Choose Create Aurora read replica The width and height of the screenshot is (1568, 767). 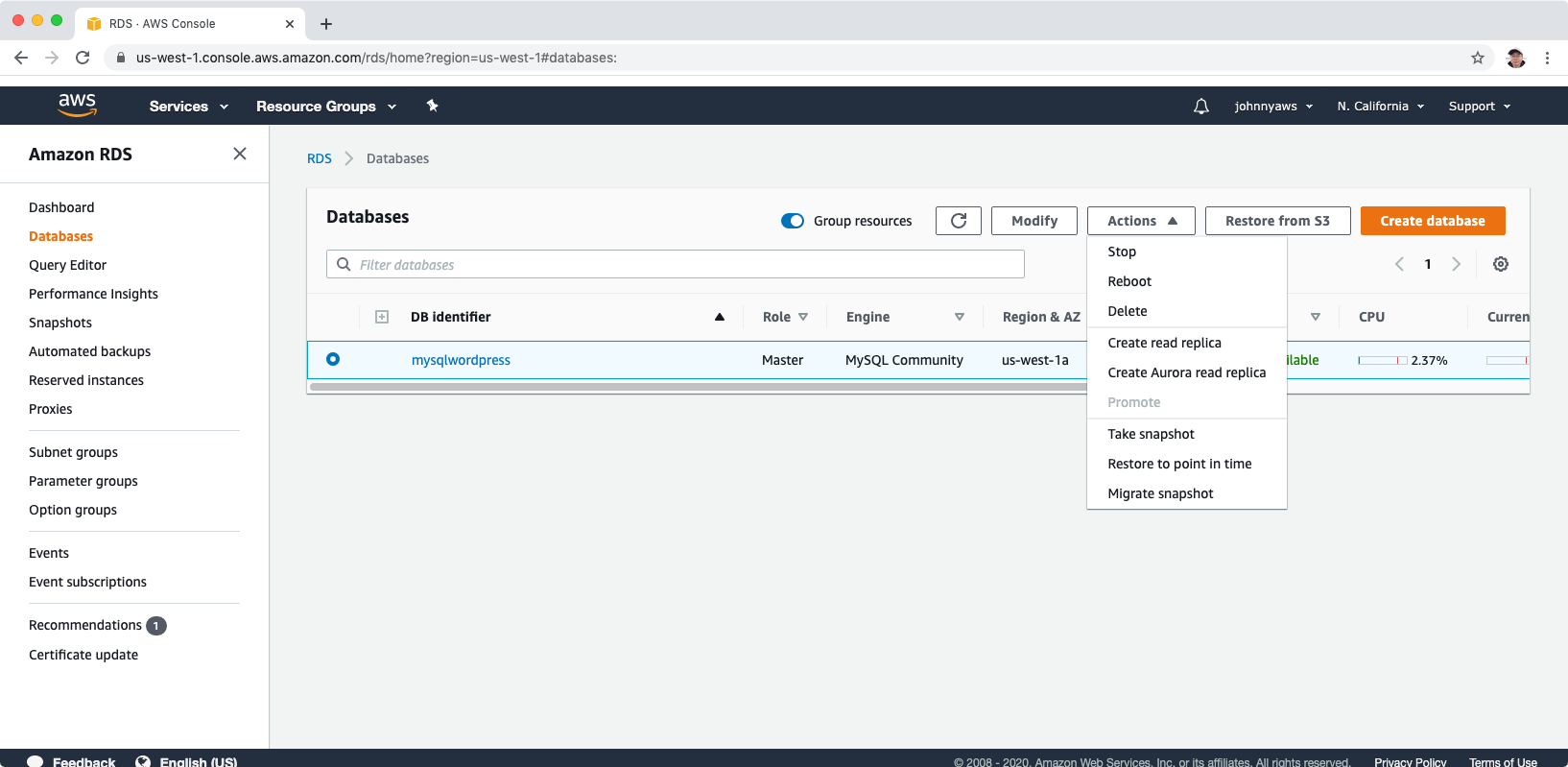coord(1186,372)
